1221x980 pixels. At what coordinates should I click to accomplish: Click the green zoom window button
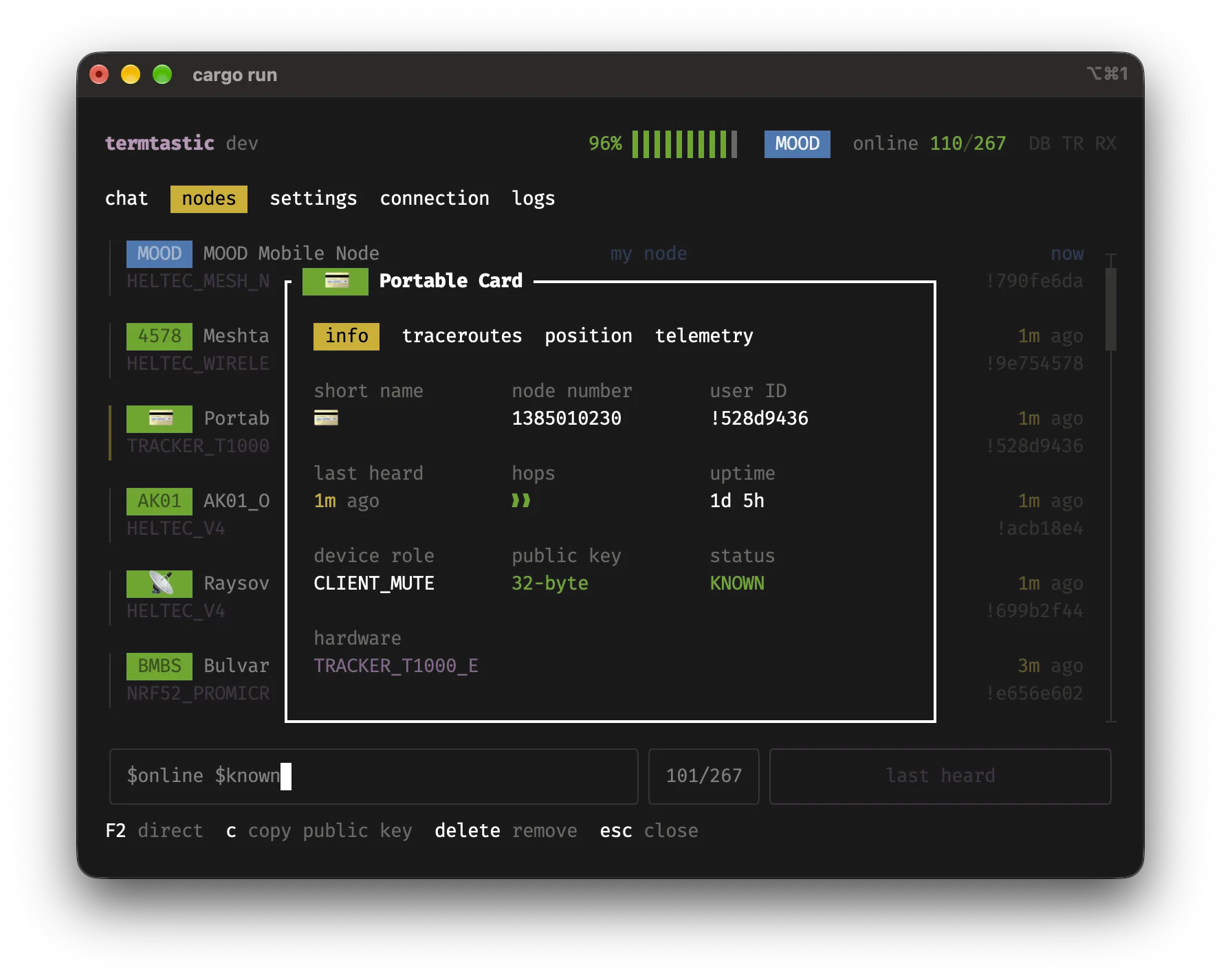[162, 74]
